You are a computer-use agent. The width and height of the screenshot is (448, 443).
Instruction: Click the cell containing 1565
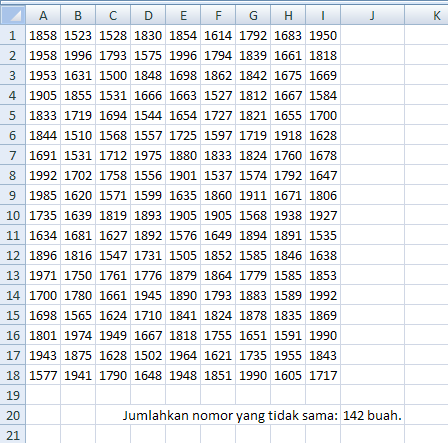point(78,315)
